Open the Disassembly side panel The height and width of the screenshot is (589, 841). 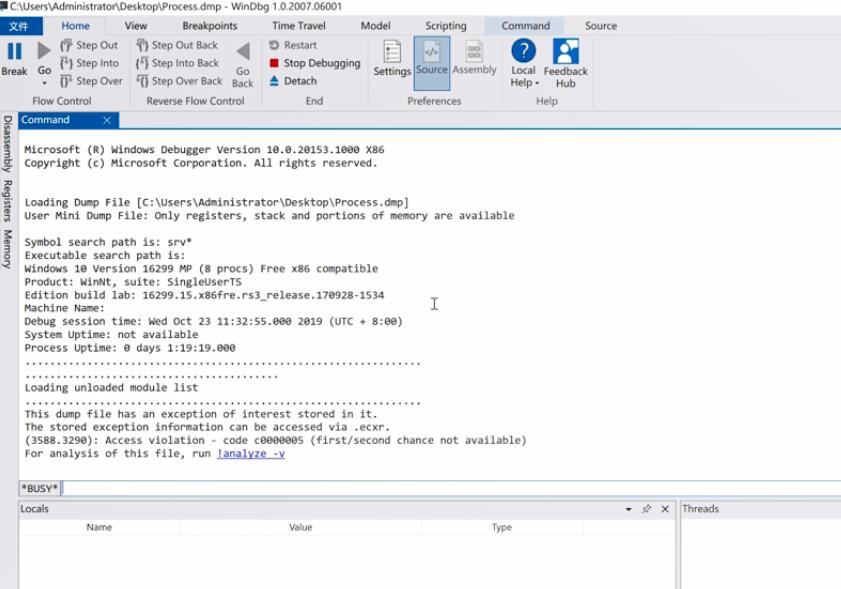pyautogui.click(x=8, y=144)
